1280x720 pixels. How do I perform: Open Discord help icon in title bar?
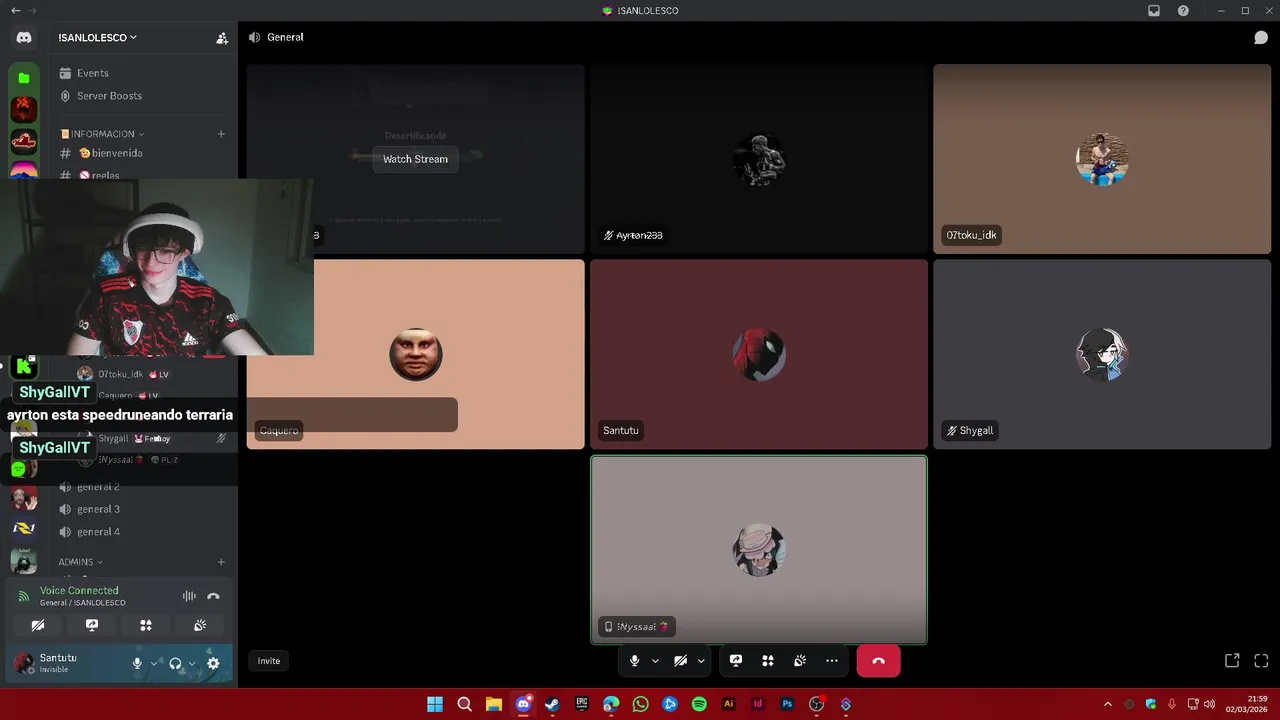[x=1183, y=11]
